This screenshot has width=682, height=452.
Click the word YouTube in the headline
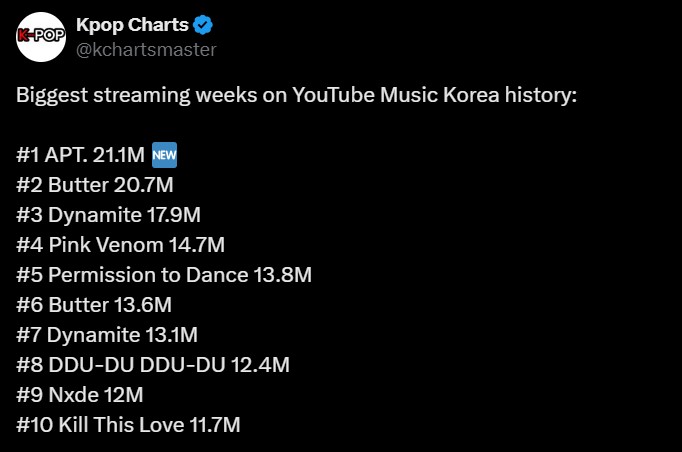click(x=333, y=95)
